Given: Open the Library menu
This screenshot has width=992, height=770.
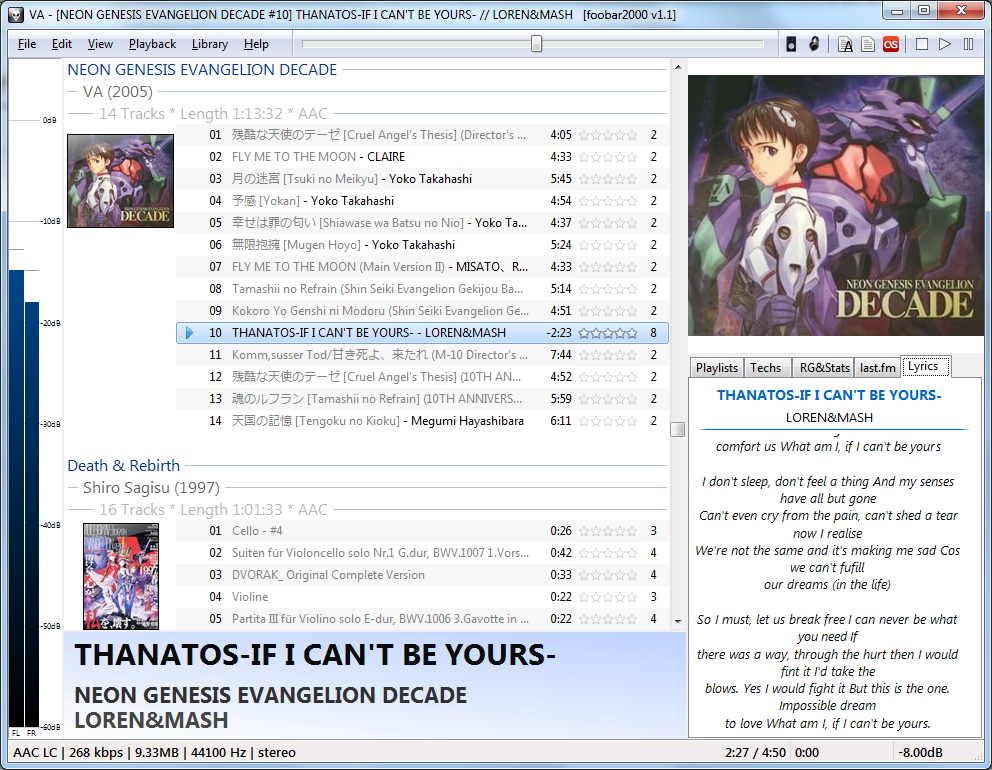Looking at the screenshot, I should (x=209, y=44).
